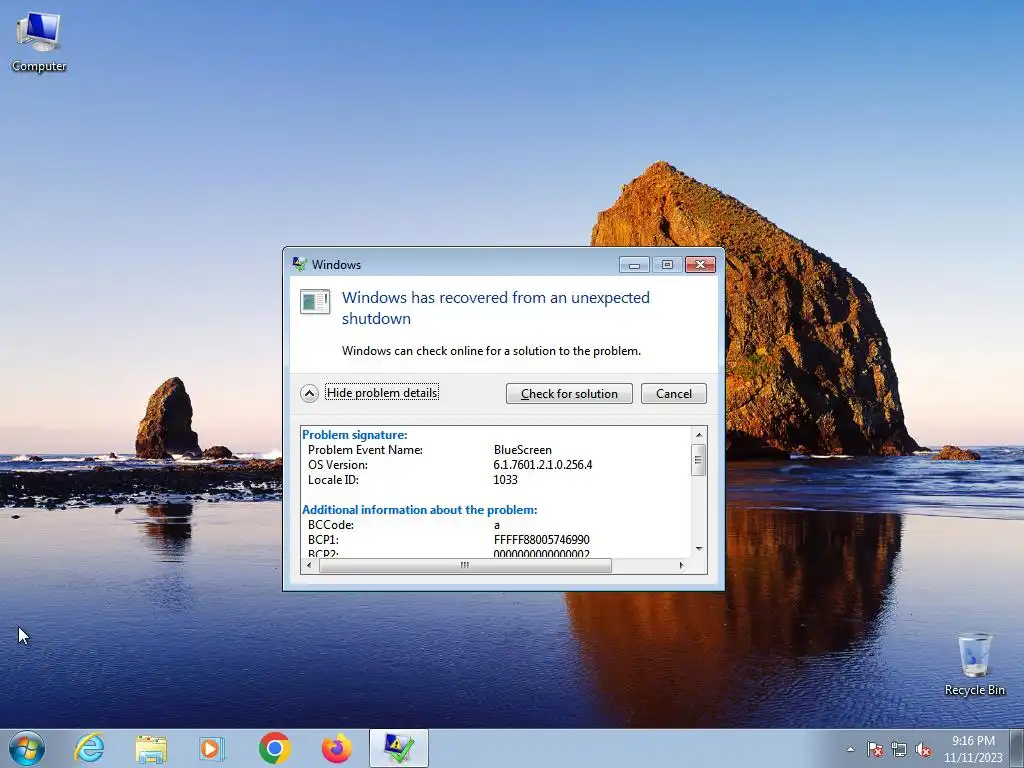Launch Internet Explorer from the taskbar
The width and height of the screenshot is (1024, 768).
(89, 748)
